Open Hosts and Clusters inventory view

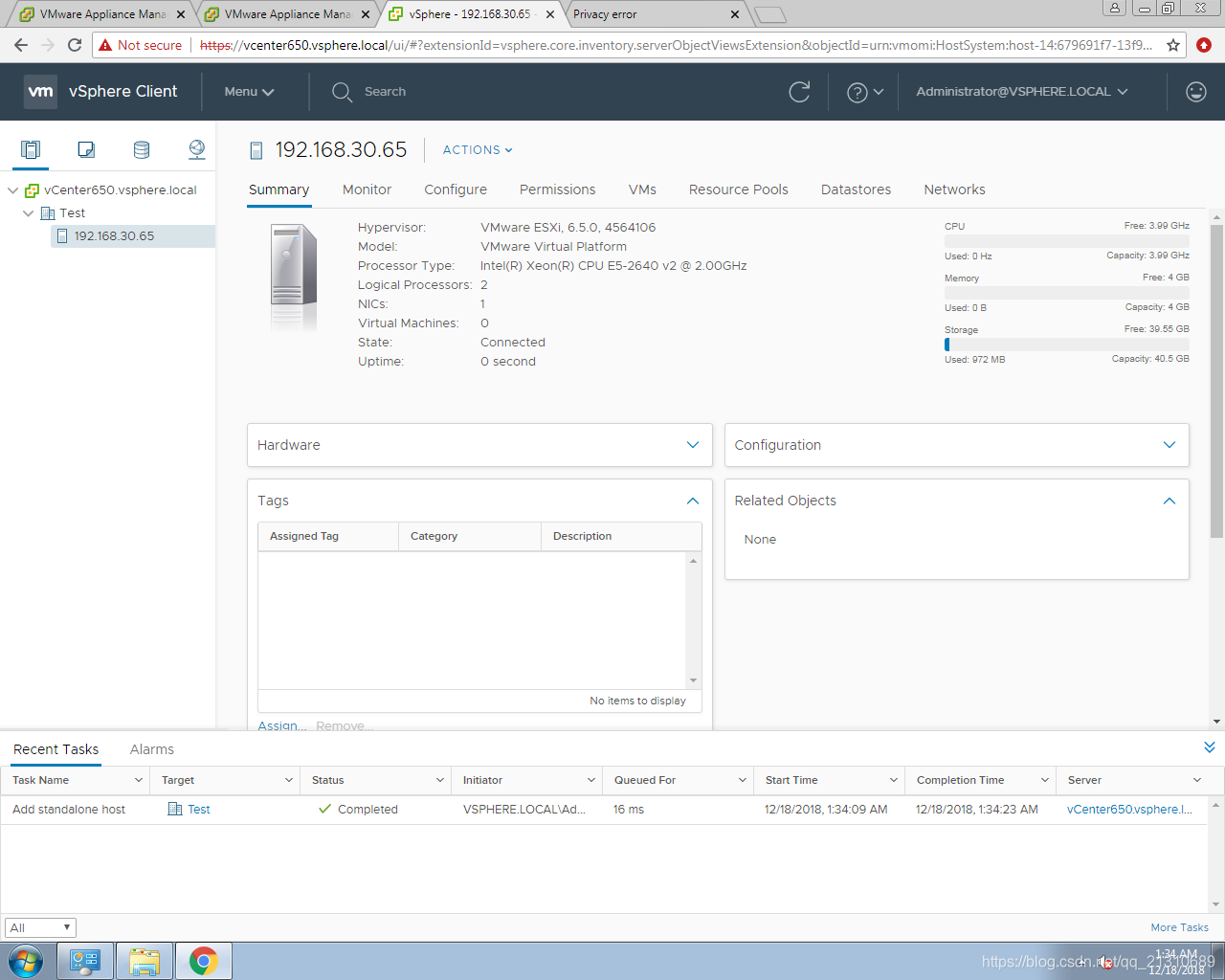click(x=31, y=149)
